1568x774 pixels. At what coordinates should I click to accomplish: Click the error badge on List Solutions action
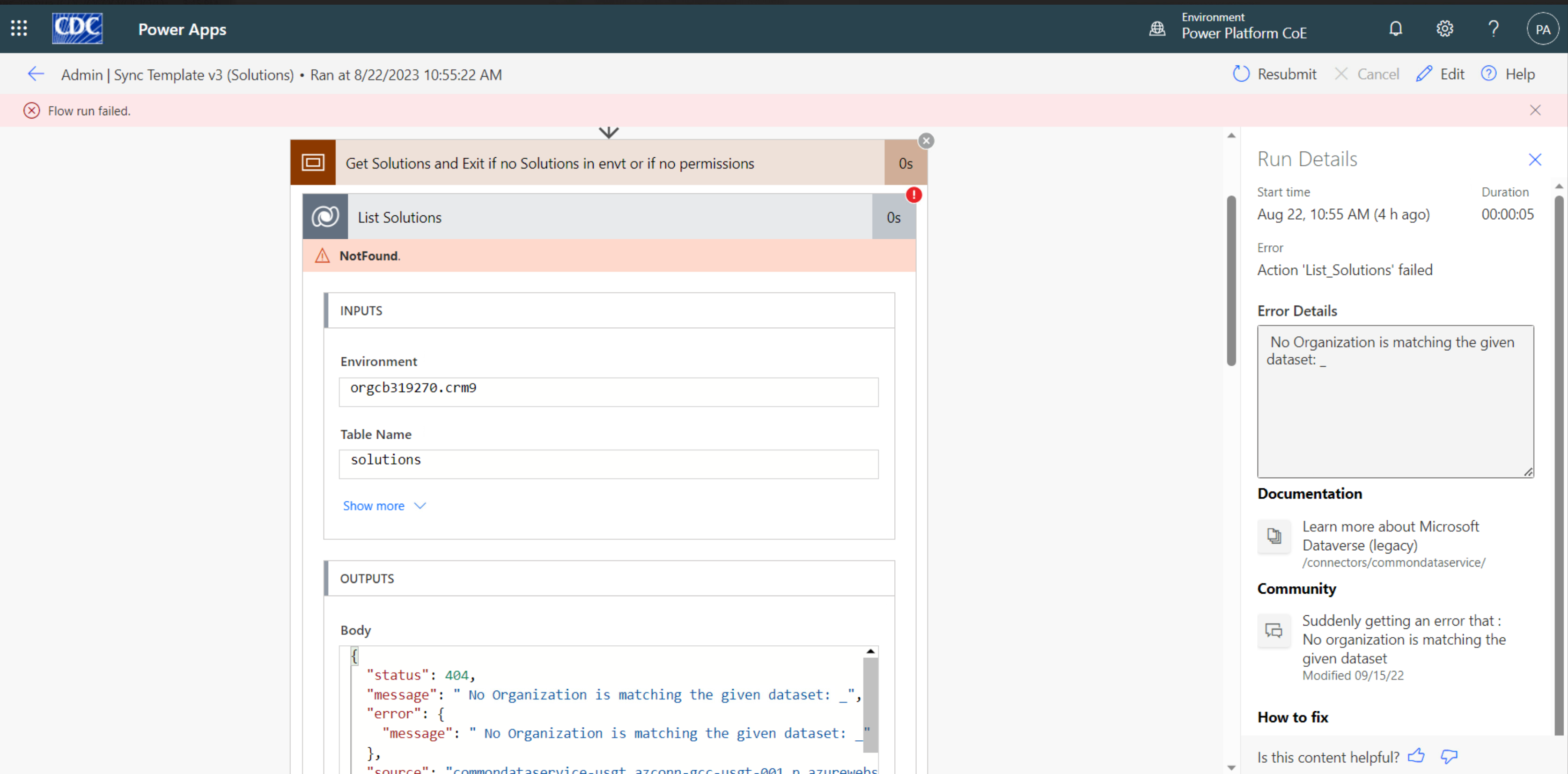pos(914,195)
